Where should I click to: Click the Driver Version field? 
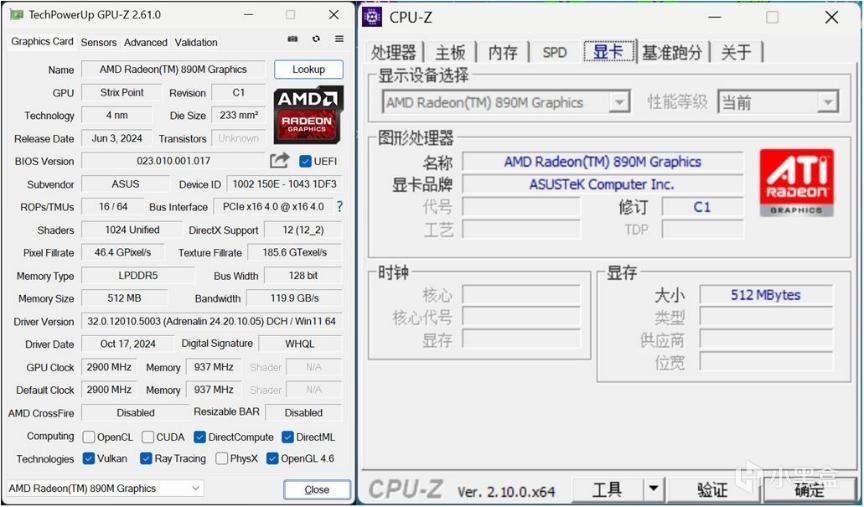pos(212,321)
